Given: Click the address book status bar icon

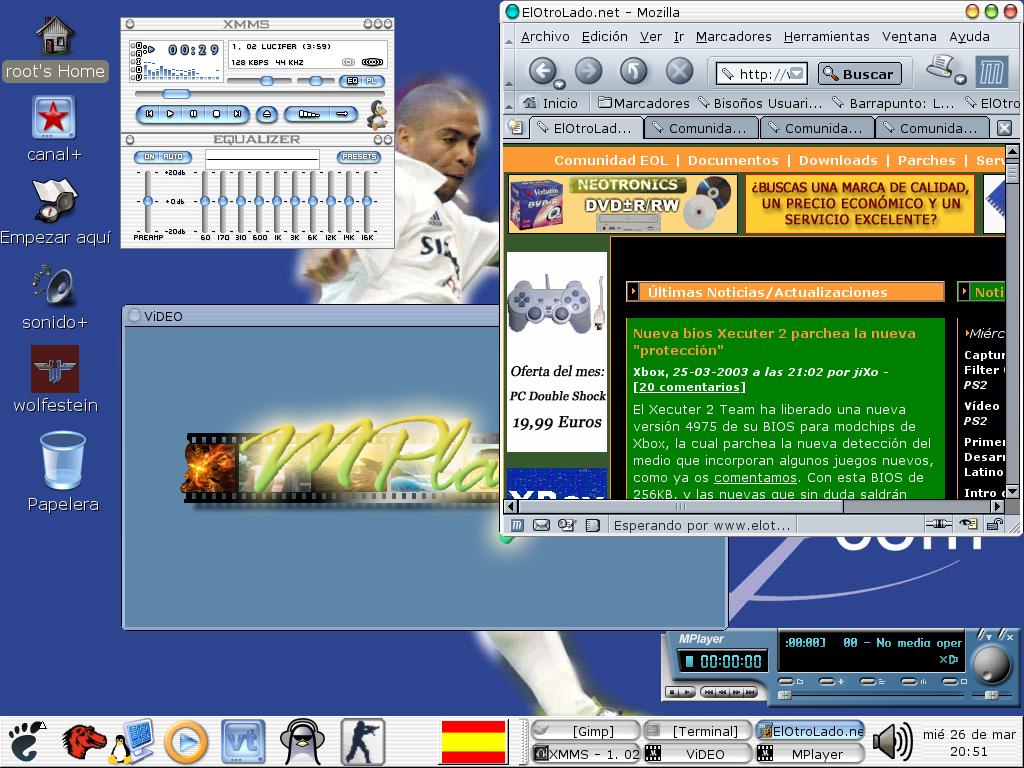Looking at the screenshot, I should 592,525.
